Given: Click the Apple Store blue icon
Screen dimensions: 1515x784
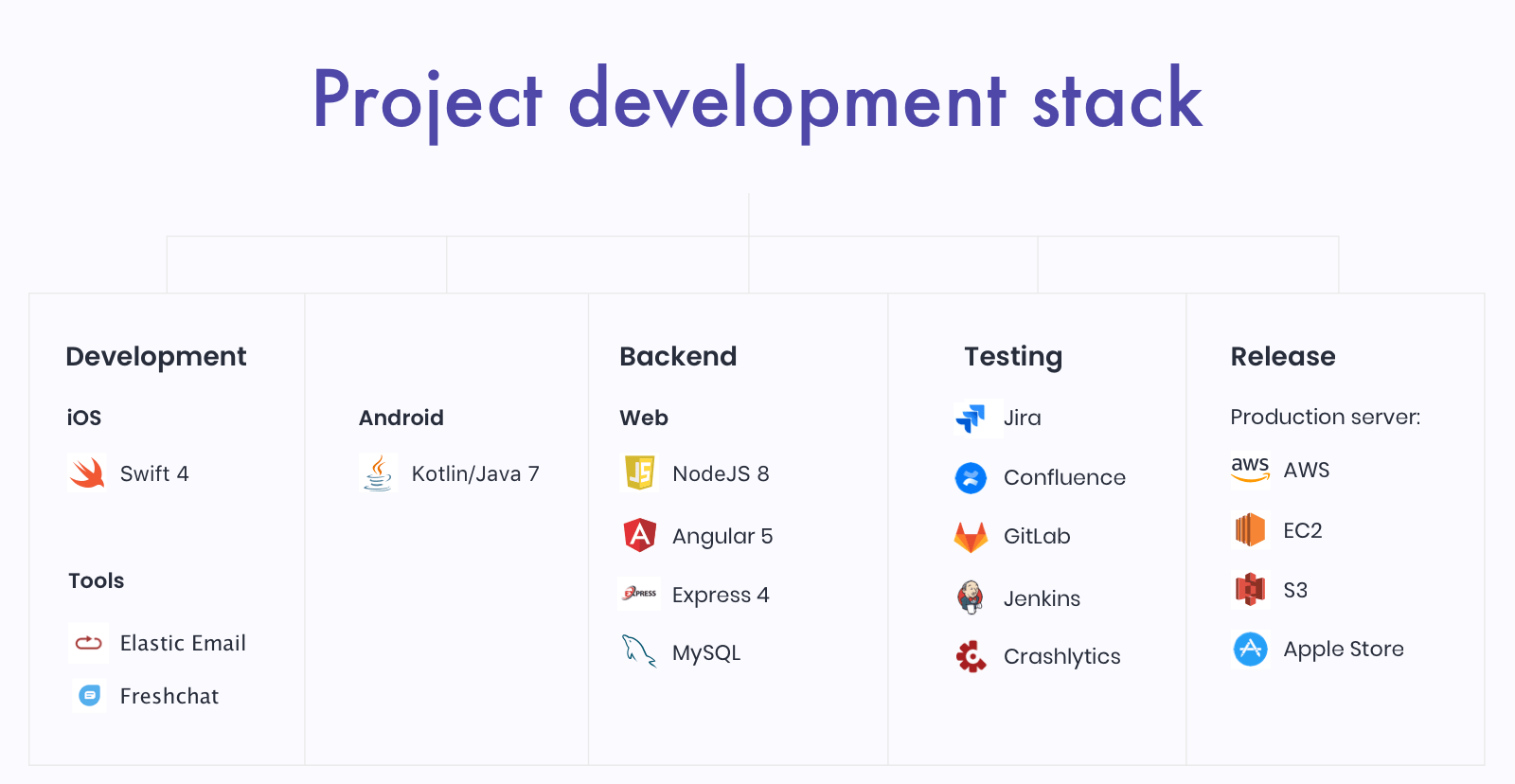Looking at the screenshot, I should point(1250,649).
